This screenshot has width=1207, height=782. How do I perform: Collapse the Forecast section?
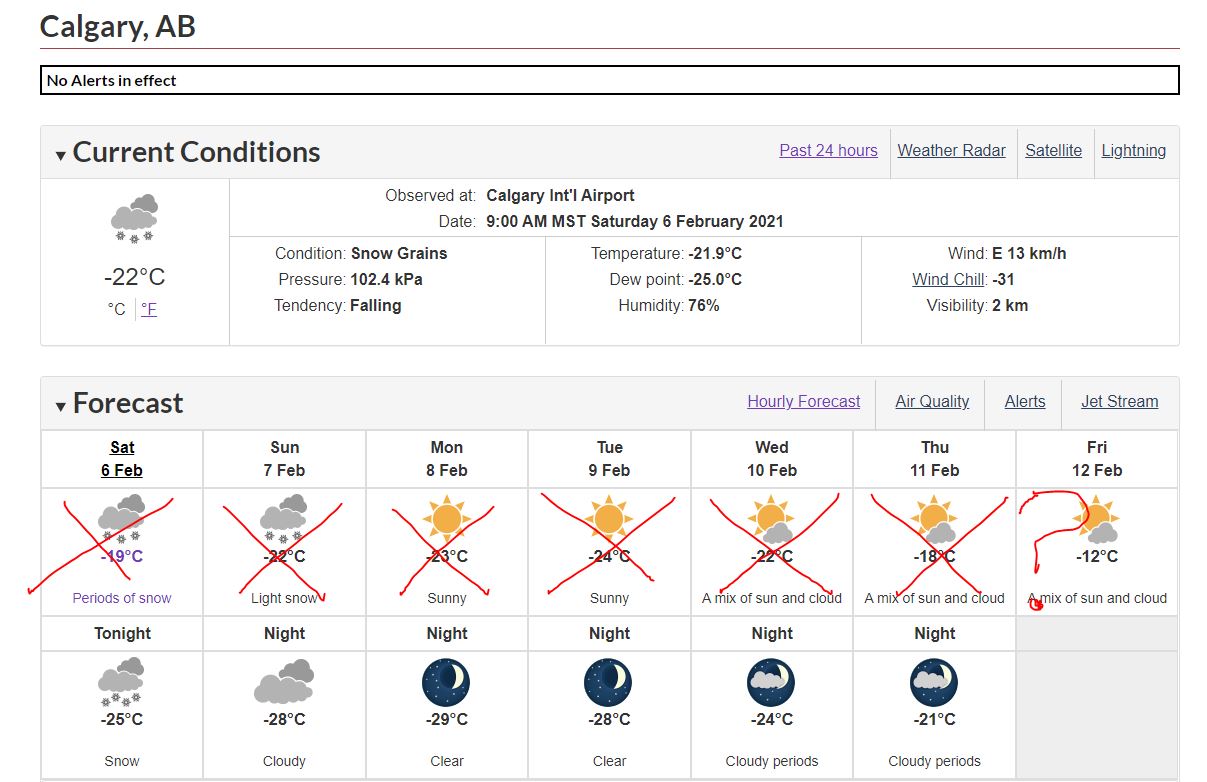(61, 406)
